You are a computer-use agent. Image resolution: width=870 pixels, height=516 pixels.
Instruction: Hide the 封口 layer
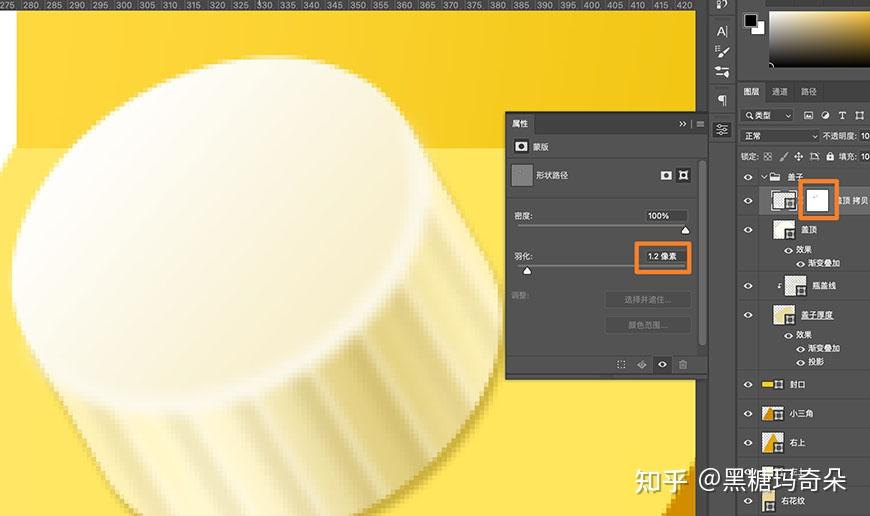point(748,385)
